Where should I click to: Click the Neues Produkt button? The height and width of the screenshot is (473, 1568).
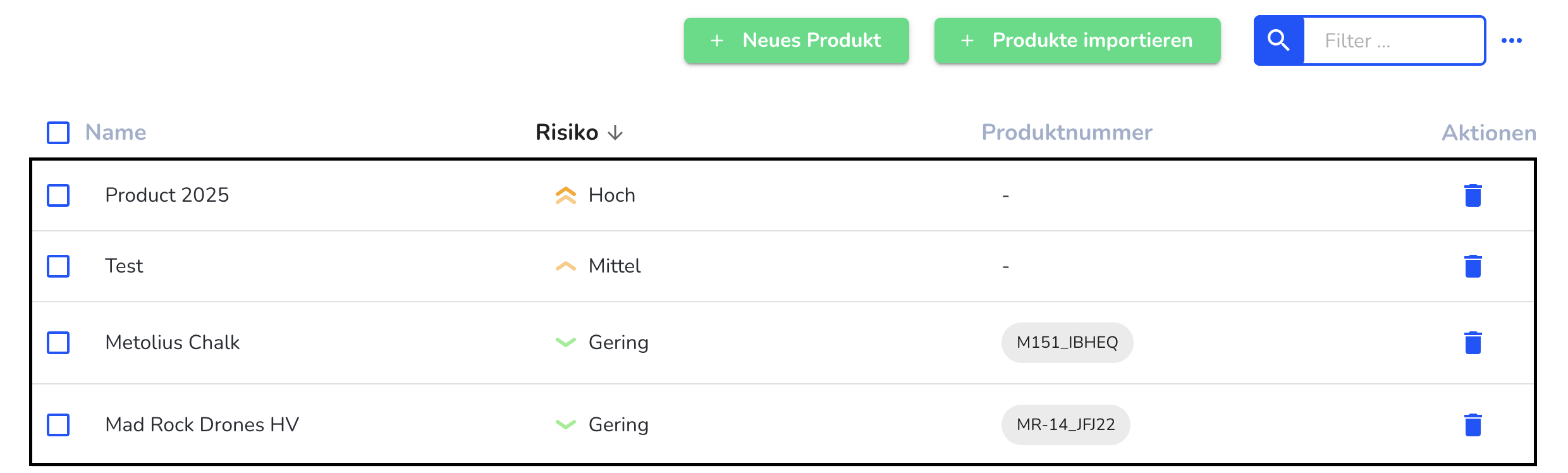tap(797, 40)
